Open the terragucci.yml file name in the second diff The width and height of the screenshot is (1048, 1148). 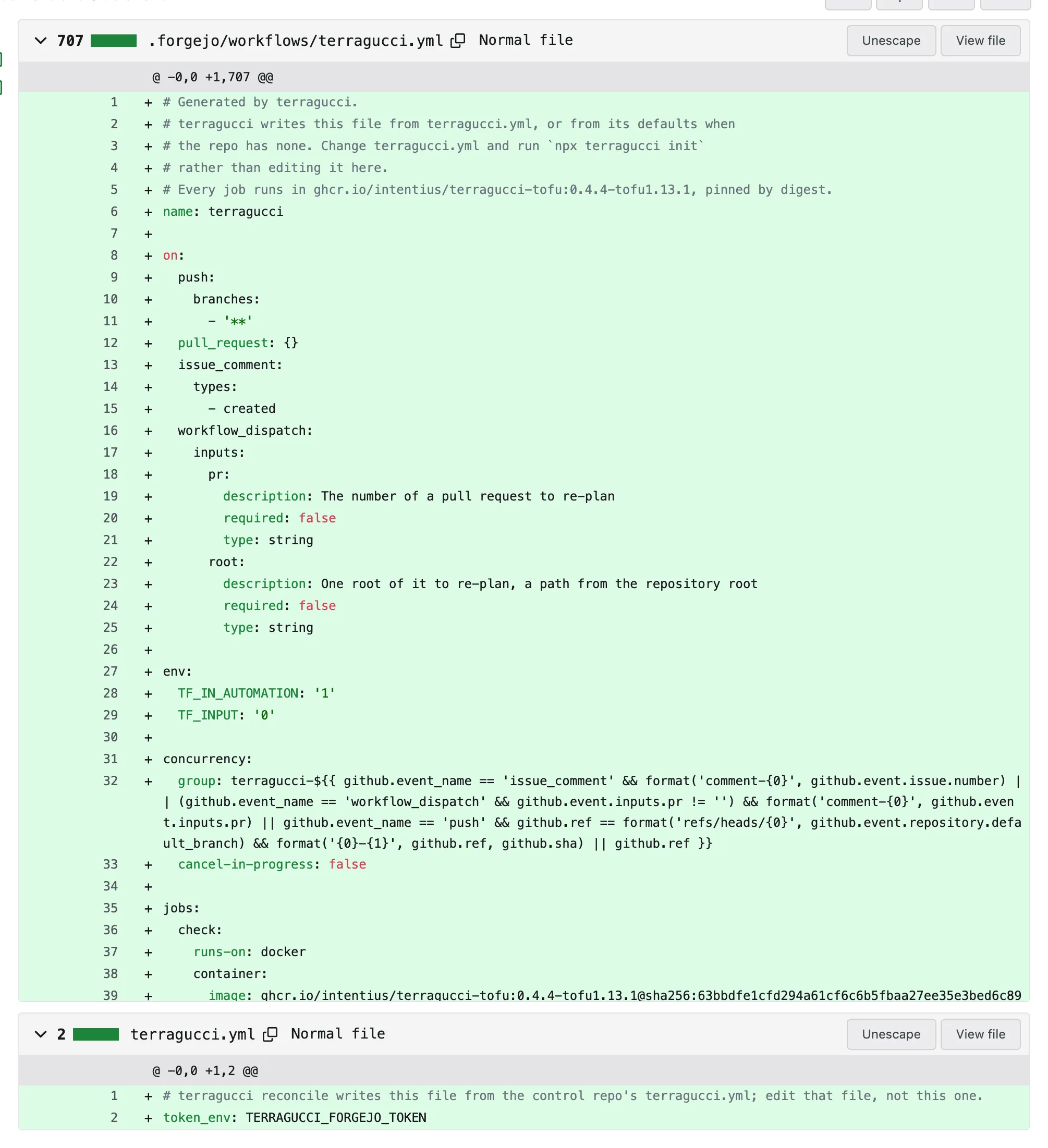pyautogui.click(x=192, y=1034)
